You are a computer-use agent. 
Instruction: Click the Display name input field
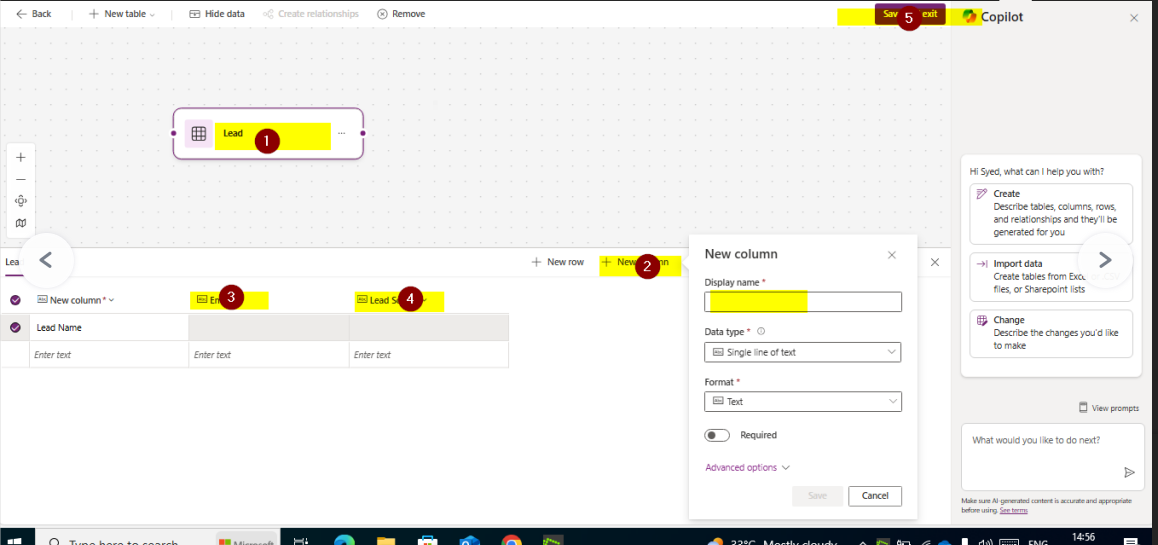coord(803,301)
